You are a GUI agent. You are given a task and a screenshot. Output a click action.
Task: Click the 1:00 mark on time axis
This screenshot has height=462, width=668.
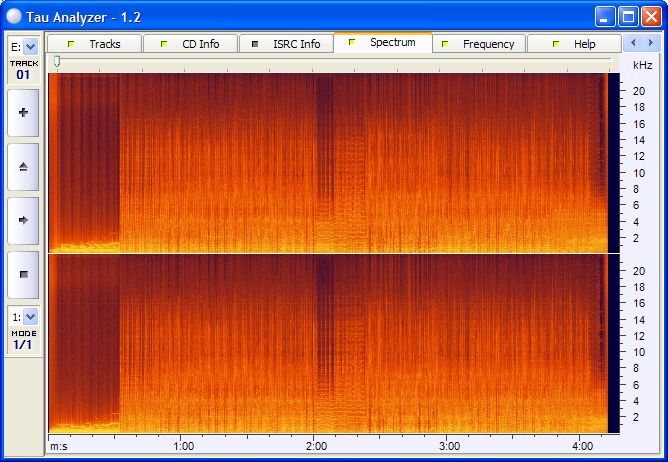click(x=183, y=445)
